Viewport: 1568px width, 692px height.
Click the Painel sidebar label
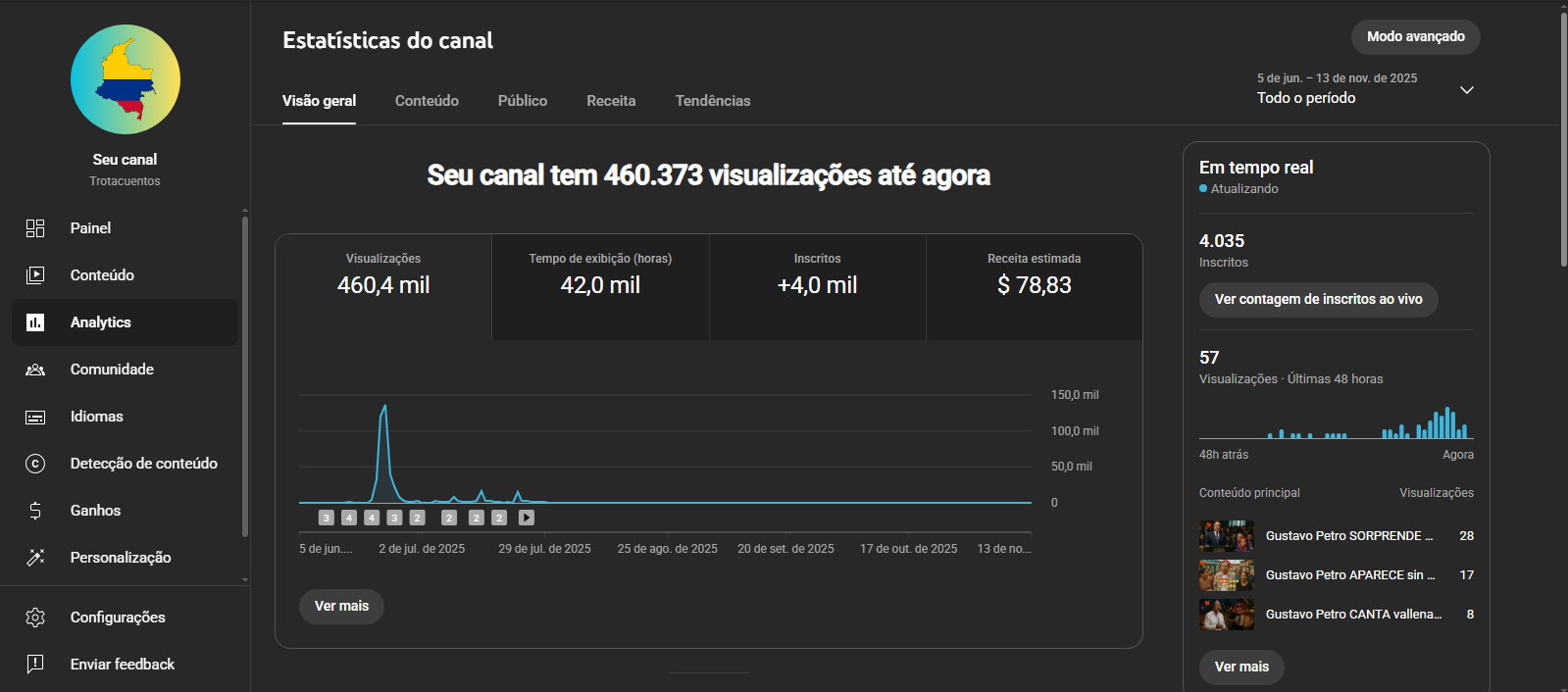(90, 228)
